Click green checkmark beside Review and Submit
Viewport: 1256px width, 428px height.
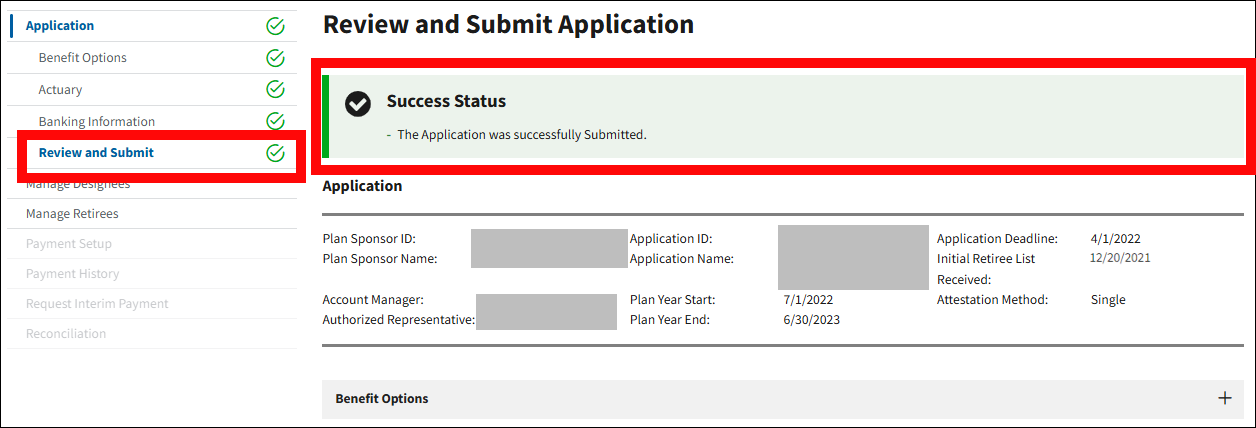pos(276,153)
